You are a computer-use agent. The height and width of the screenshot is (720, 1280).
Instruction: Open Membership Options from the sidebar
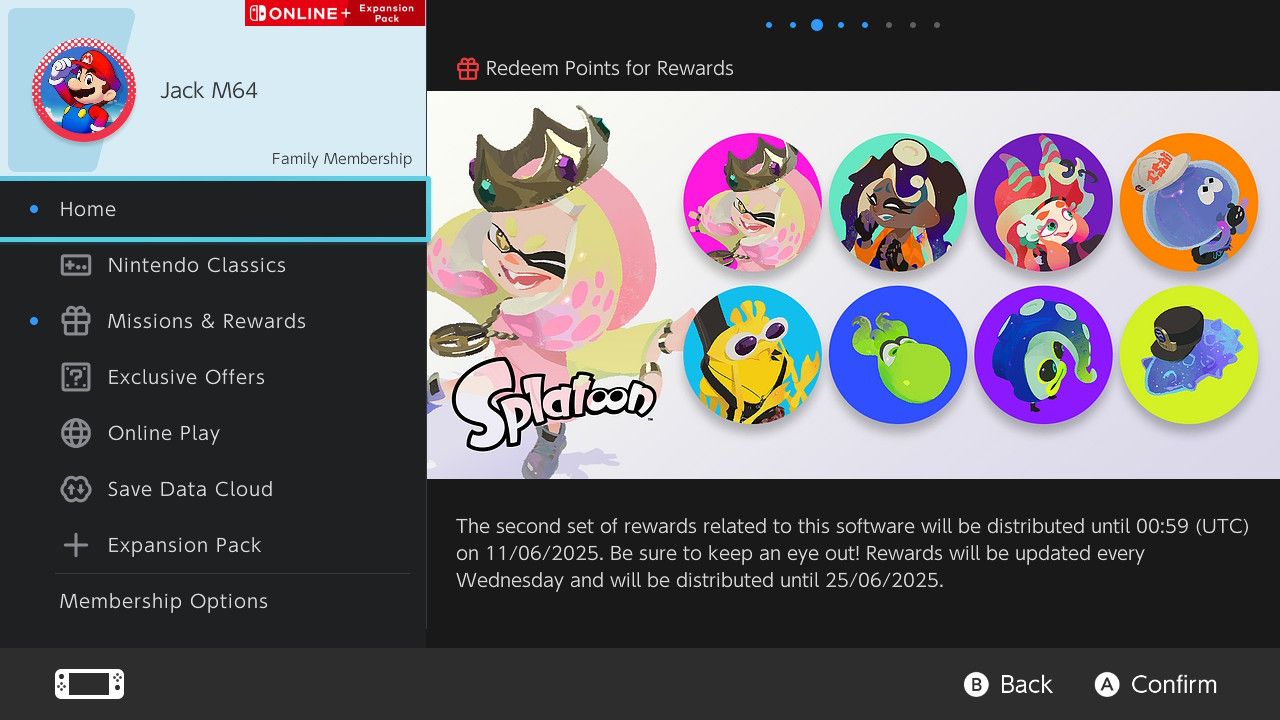[x=163, y=601]
